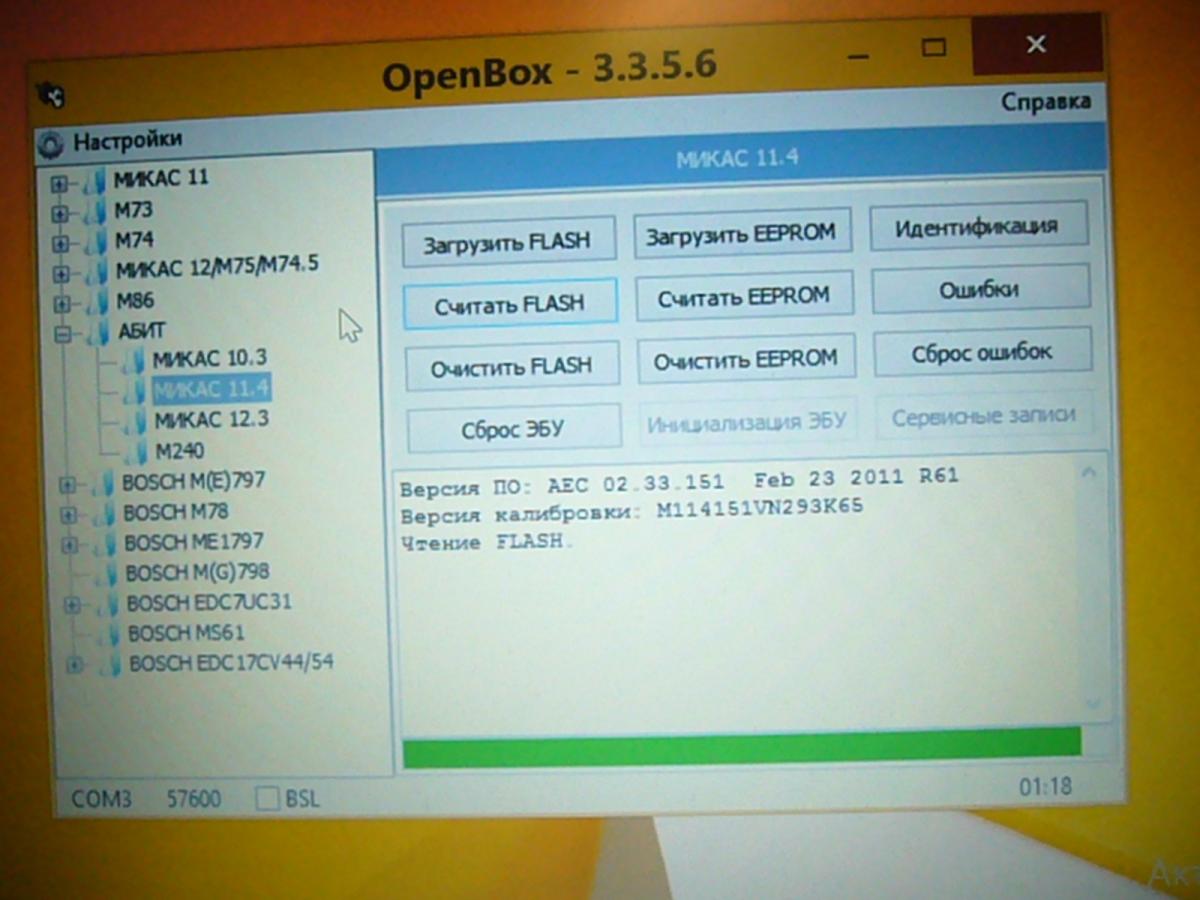Screen dimensions: 1200x900
Task: Click the icon beside BOSCH M(E)797
Action: (103, 484)
